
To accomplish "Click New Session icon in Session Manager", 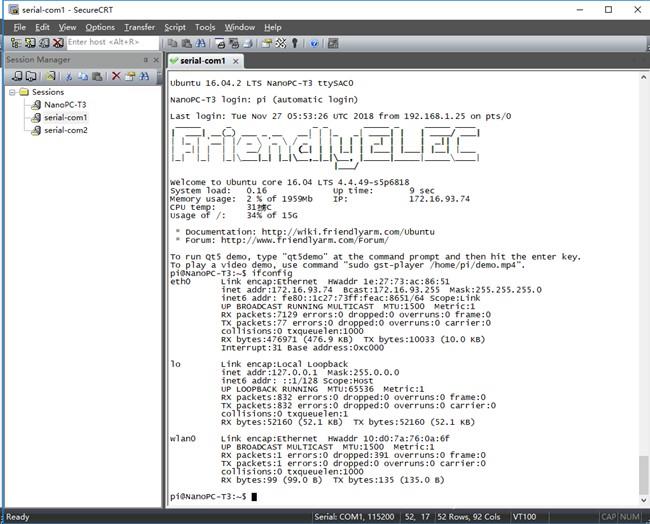I will (51, 76).
